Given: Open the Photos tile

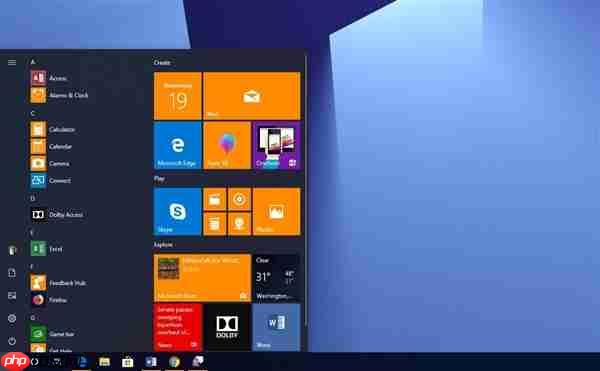Looking at the screenshot, I should 277,212.
